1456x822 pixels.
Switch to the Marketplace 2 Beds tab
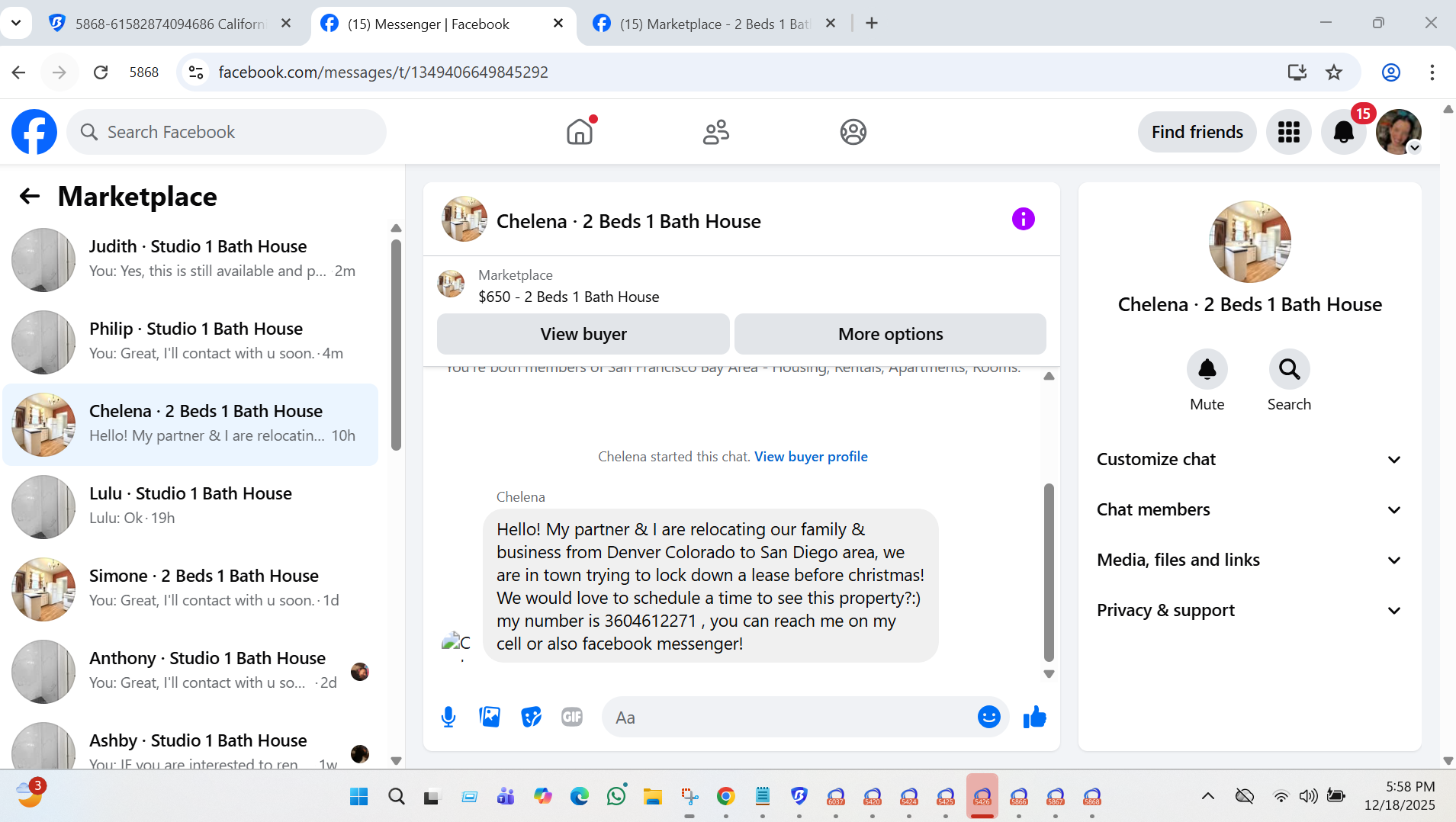click(713, 24)
